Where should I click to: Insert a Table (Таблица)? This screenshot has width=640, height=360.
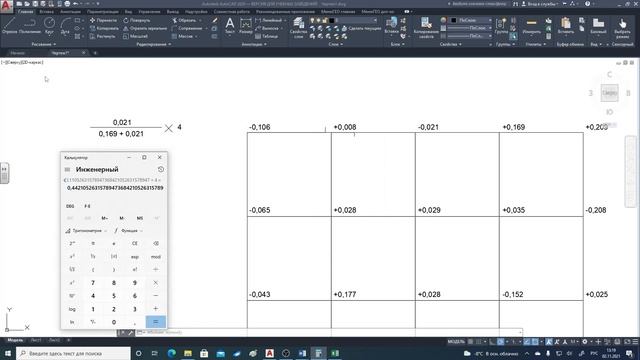coord(267,36)
